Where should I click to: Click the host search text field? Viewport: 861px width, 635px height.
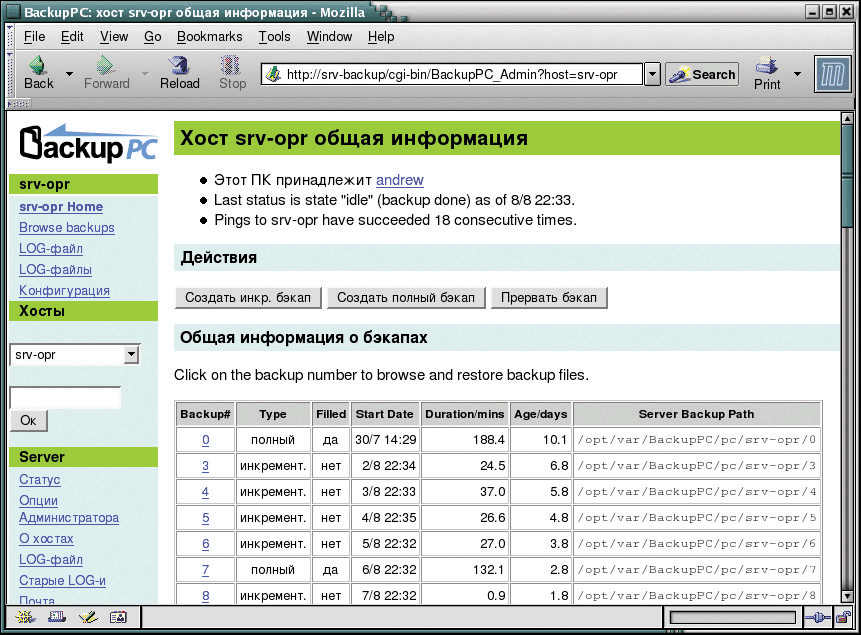[x=65, y=397]
